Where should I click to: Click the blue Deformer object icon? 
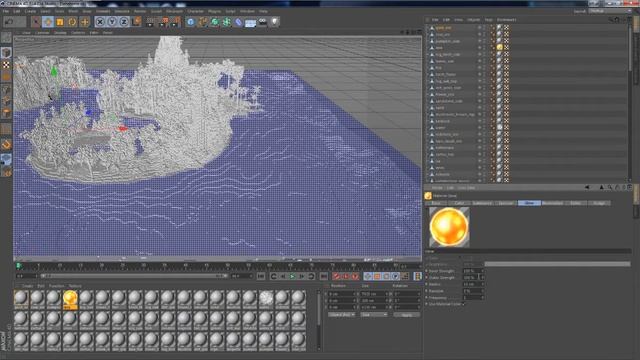[239, 22]
